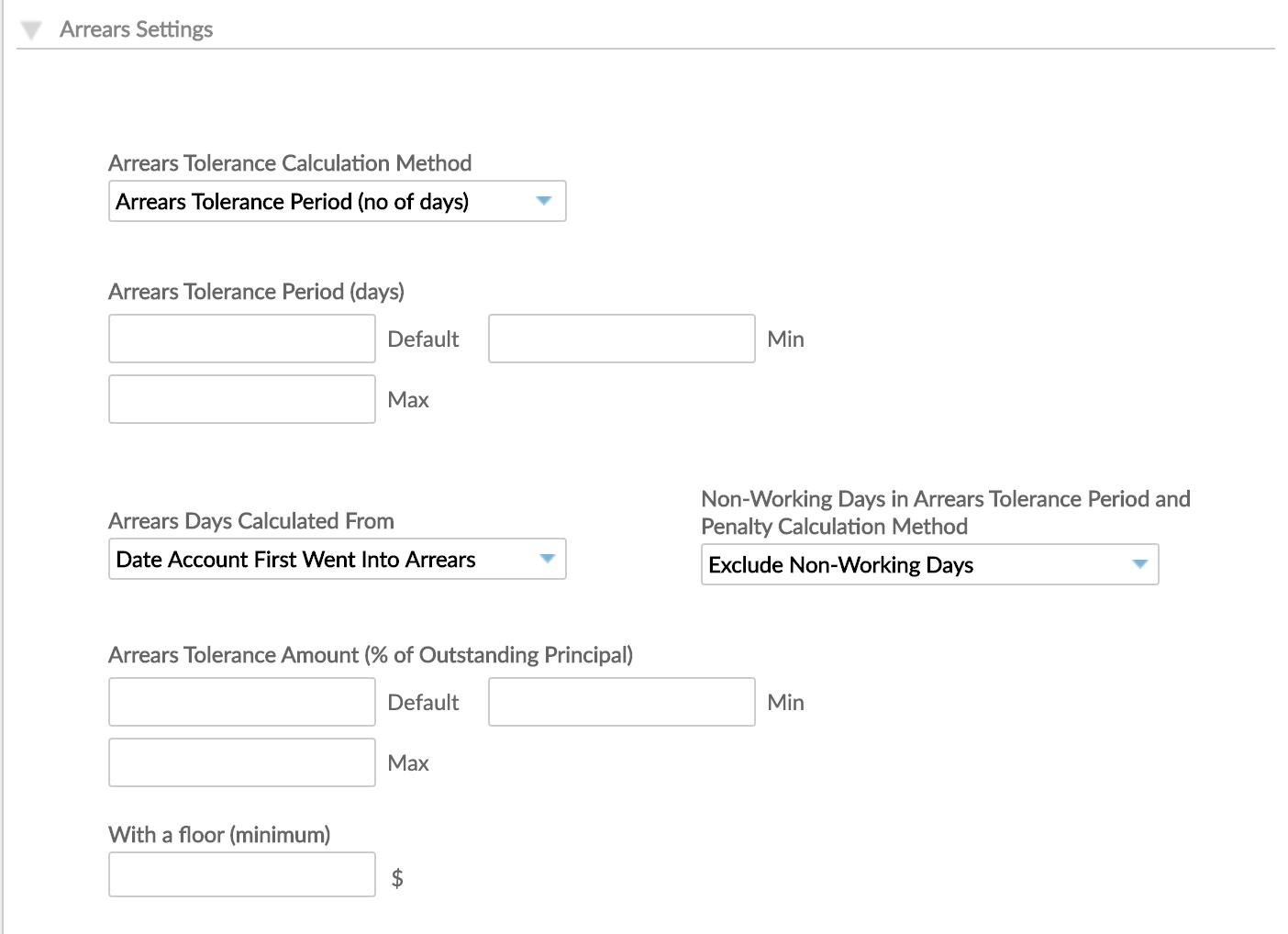Click the dollar sign beside floor field
Image resolution: width=1288 pixels, height=934 pixels.
click(397, 878)
